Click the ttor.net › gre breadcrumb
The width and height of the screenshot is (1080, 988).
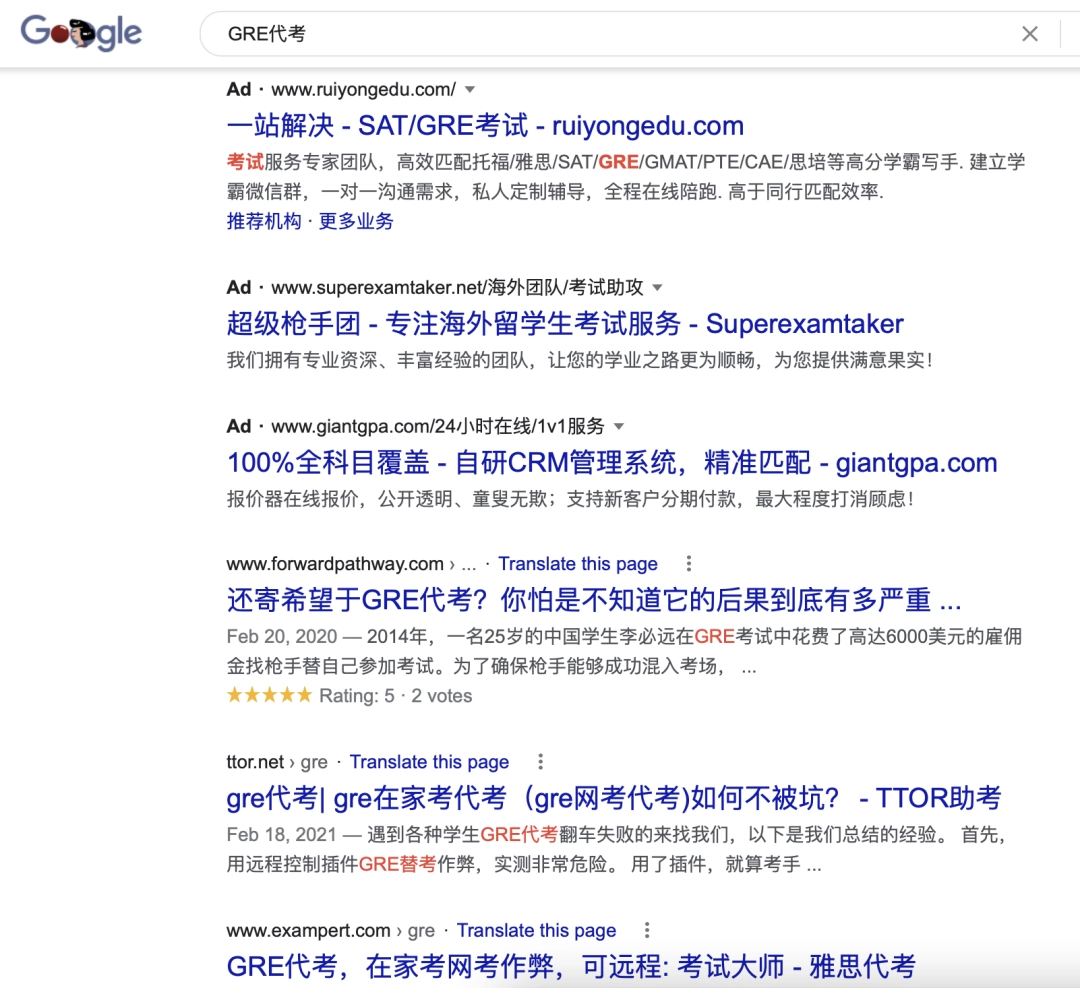277,762
